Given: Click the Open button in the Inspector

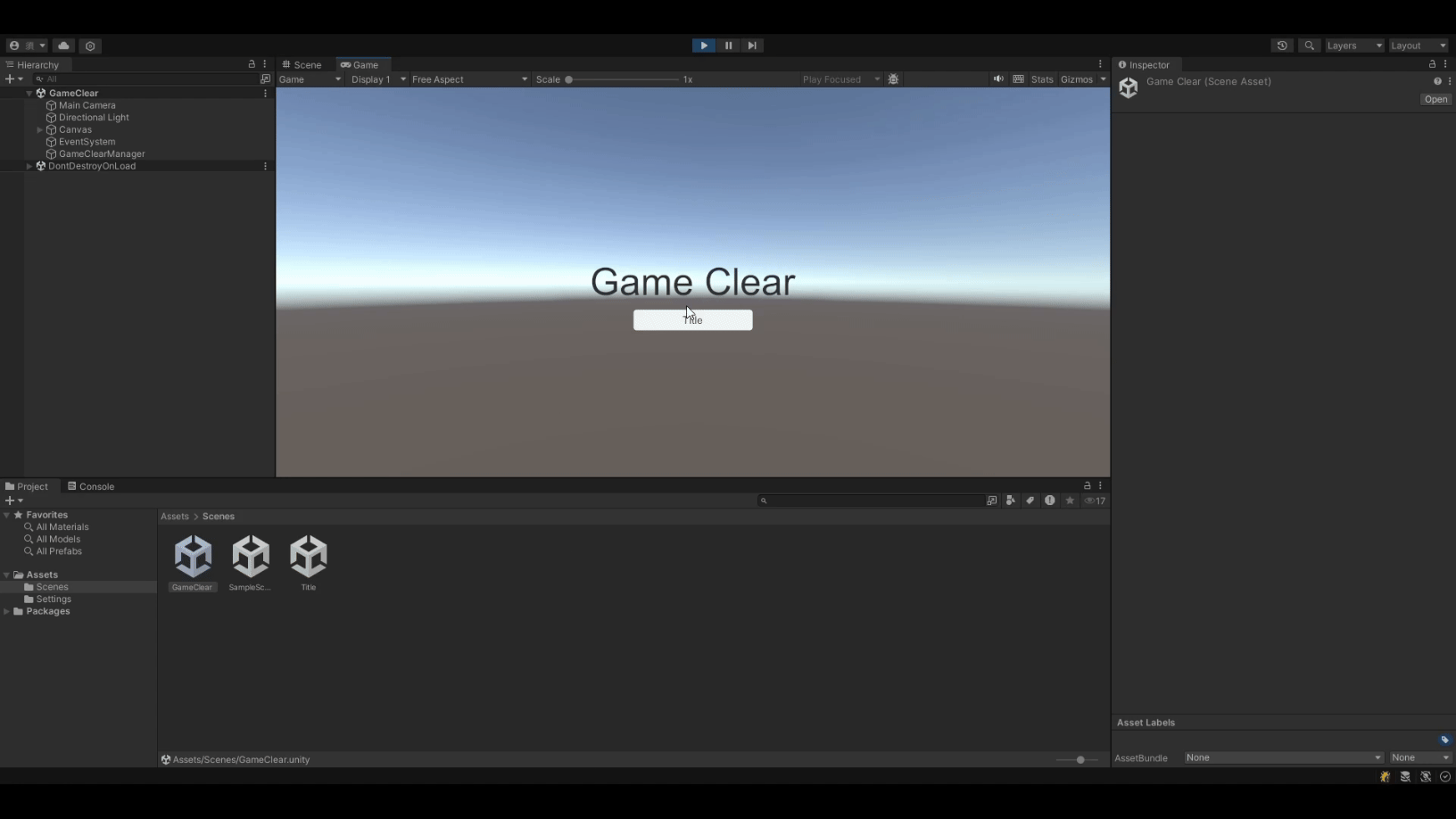Looking at the screenshot, I should 1435,99.
